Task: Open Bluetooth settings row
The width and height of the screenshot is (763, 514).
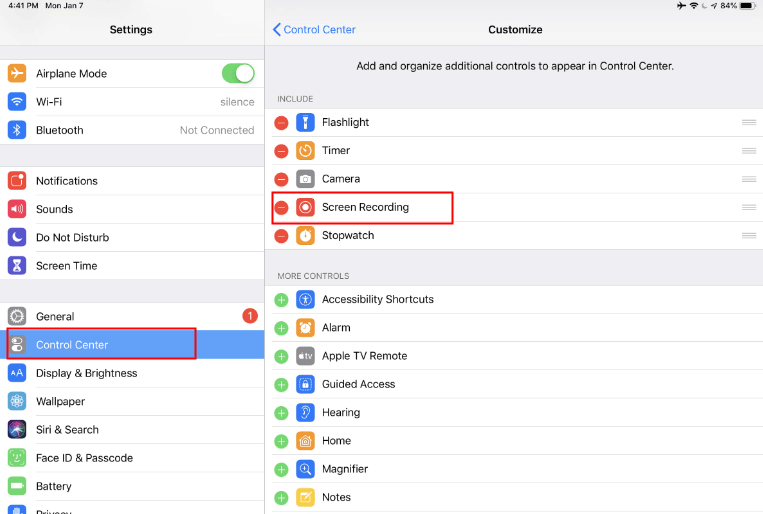Action: coord(132,130)
